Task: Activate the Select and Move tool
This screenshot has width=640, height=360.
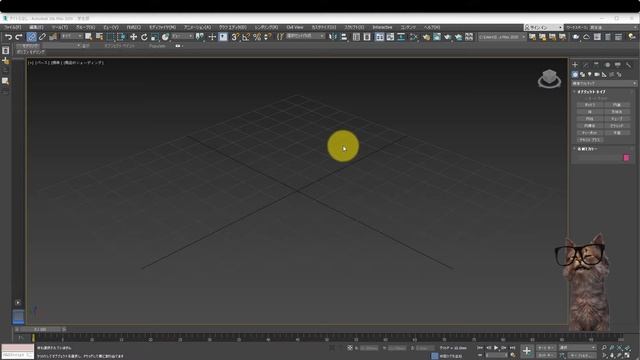Action: [x=133, y=37]
